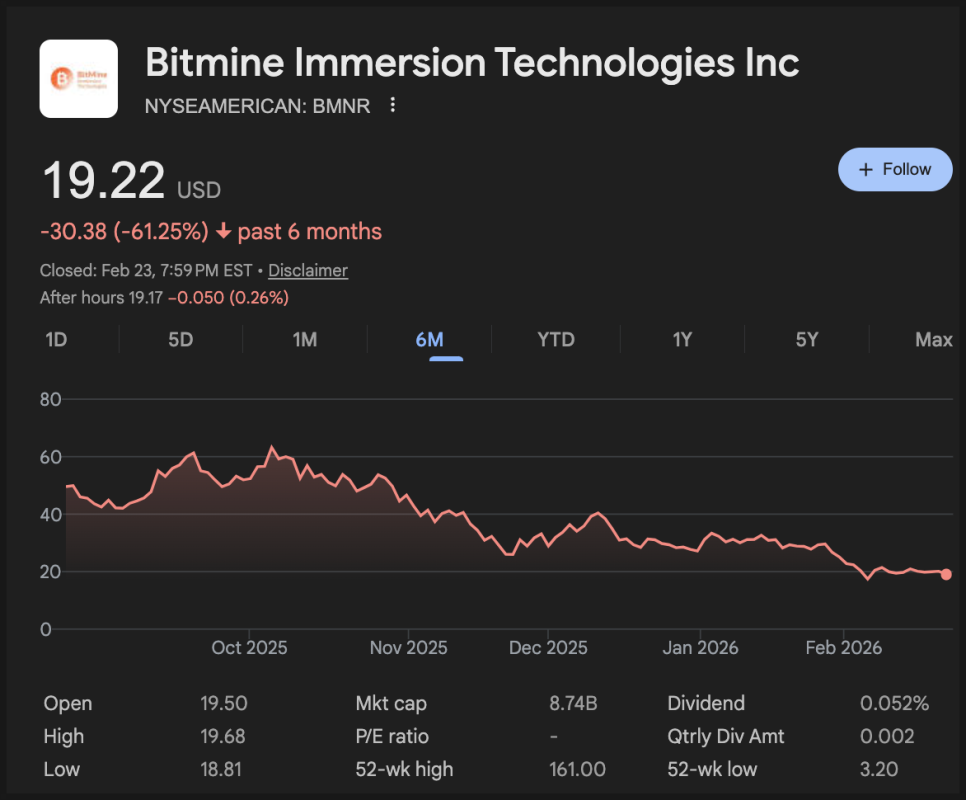Select the 5Y time range tab

pyautogui.click(x=807, y=340)
